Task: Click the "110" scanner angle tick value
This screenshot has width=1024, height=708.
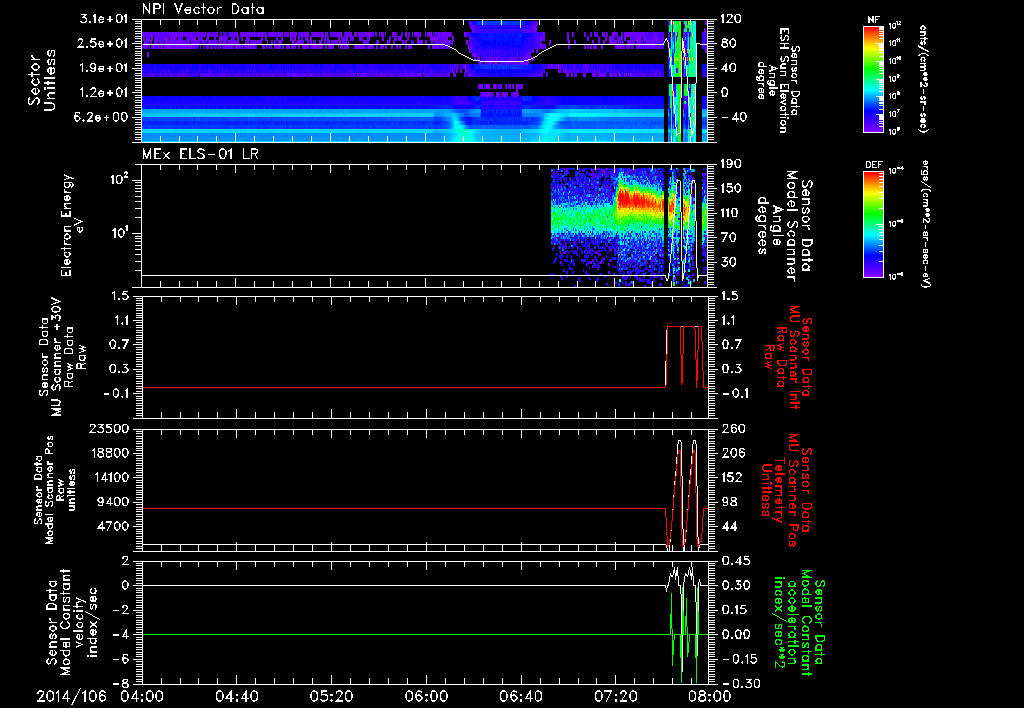Action: [x=730, y=213]
